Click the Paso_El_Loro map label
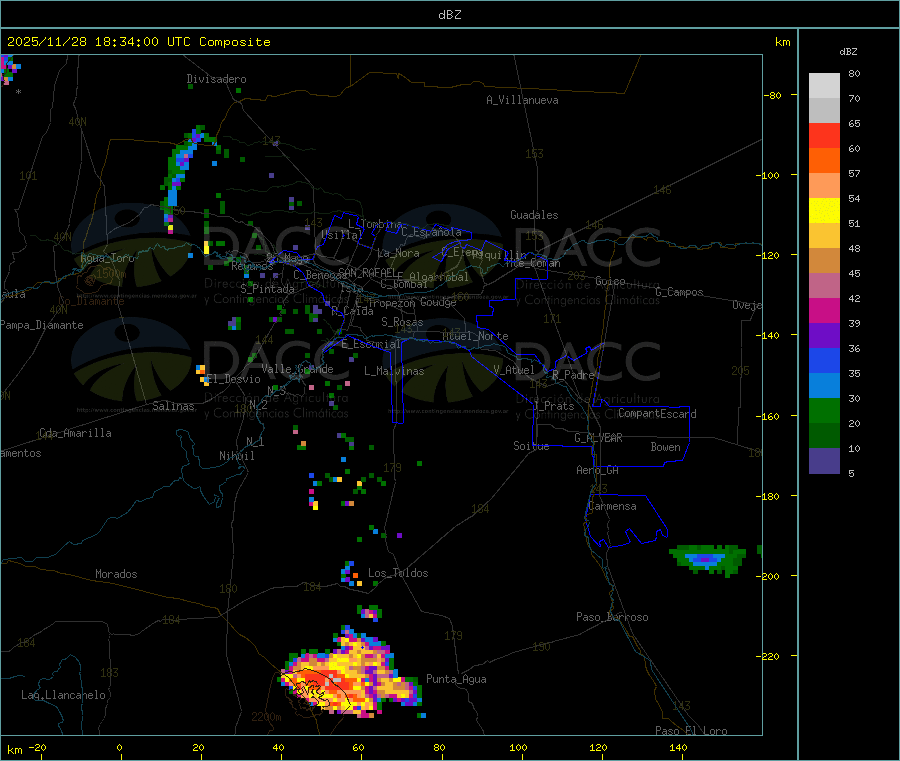Image resolution: width=900 pixels, height=761 pixels. click(x=692, y=731)
